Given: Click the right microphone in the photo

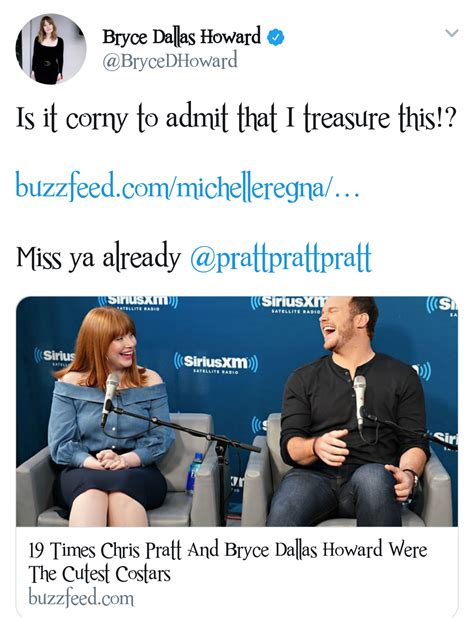Looking at the screenshot, I should pos(359,401).
